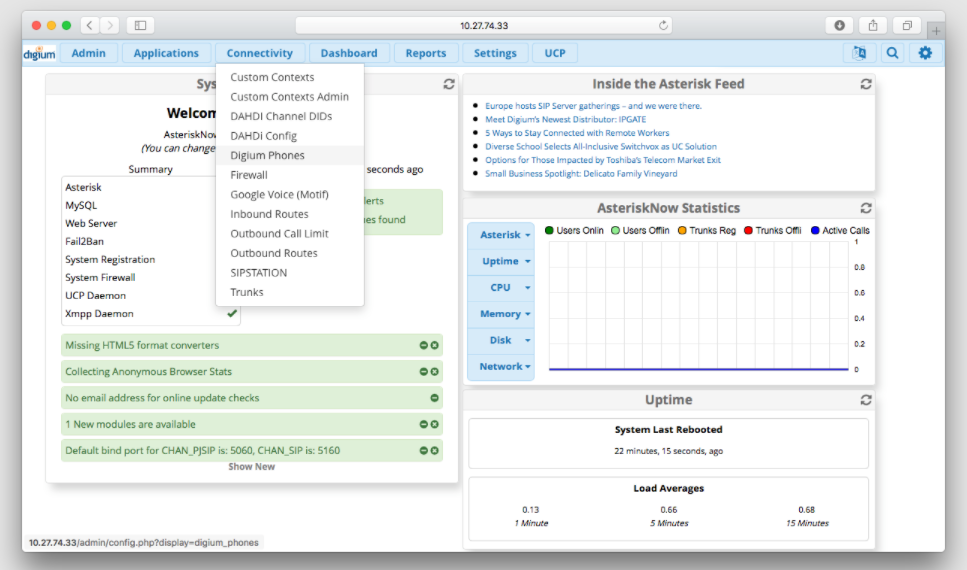This screenshot has height=570, width=967.
Task: Click the Digium logo icon
Action: coord(39,54)
